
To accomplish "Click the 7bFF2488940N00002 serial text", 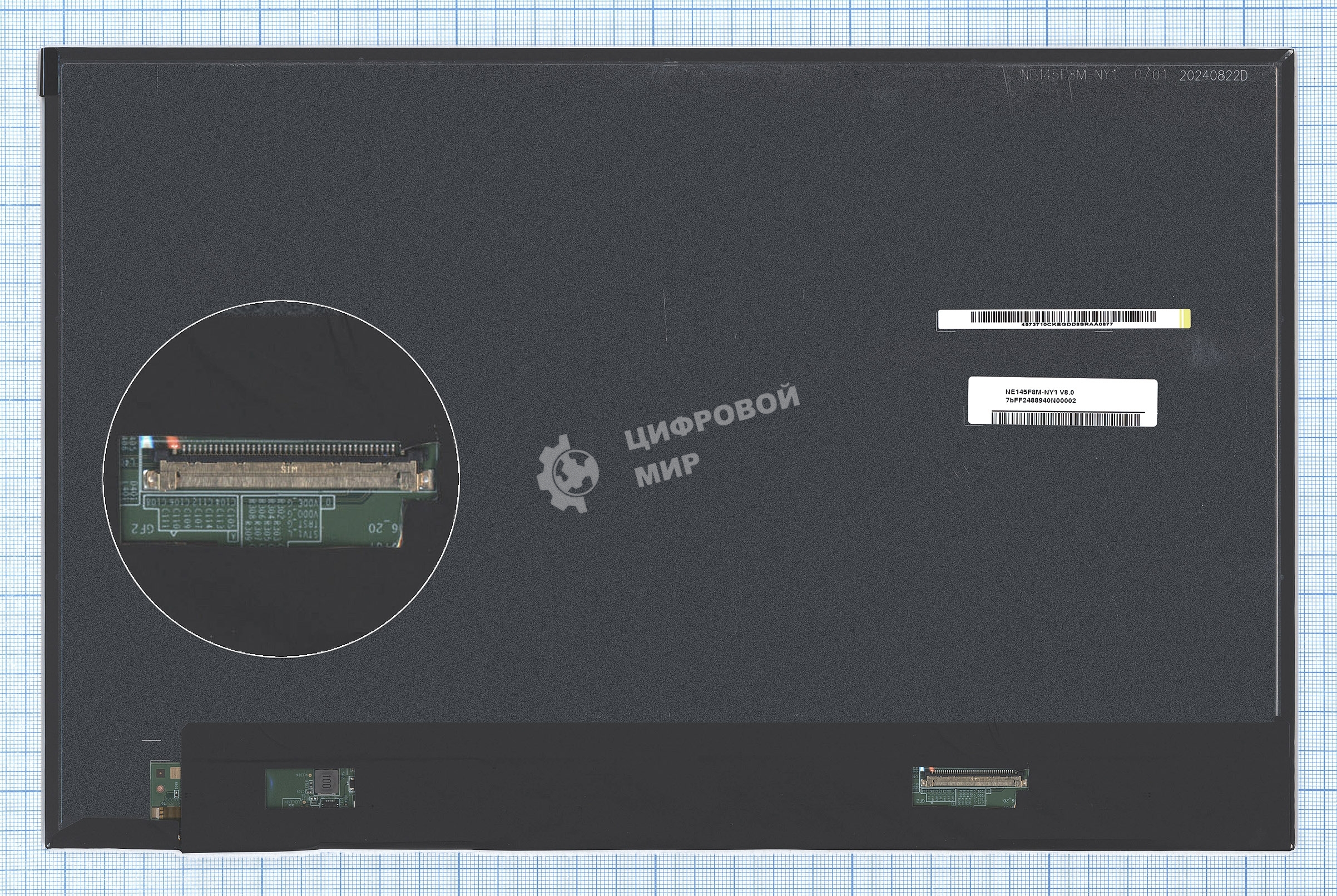I will tap(1041, 400).
